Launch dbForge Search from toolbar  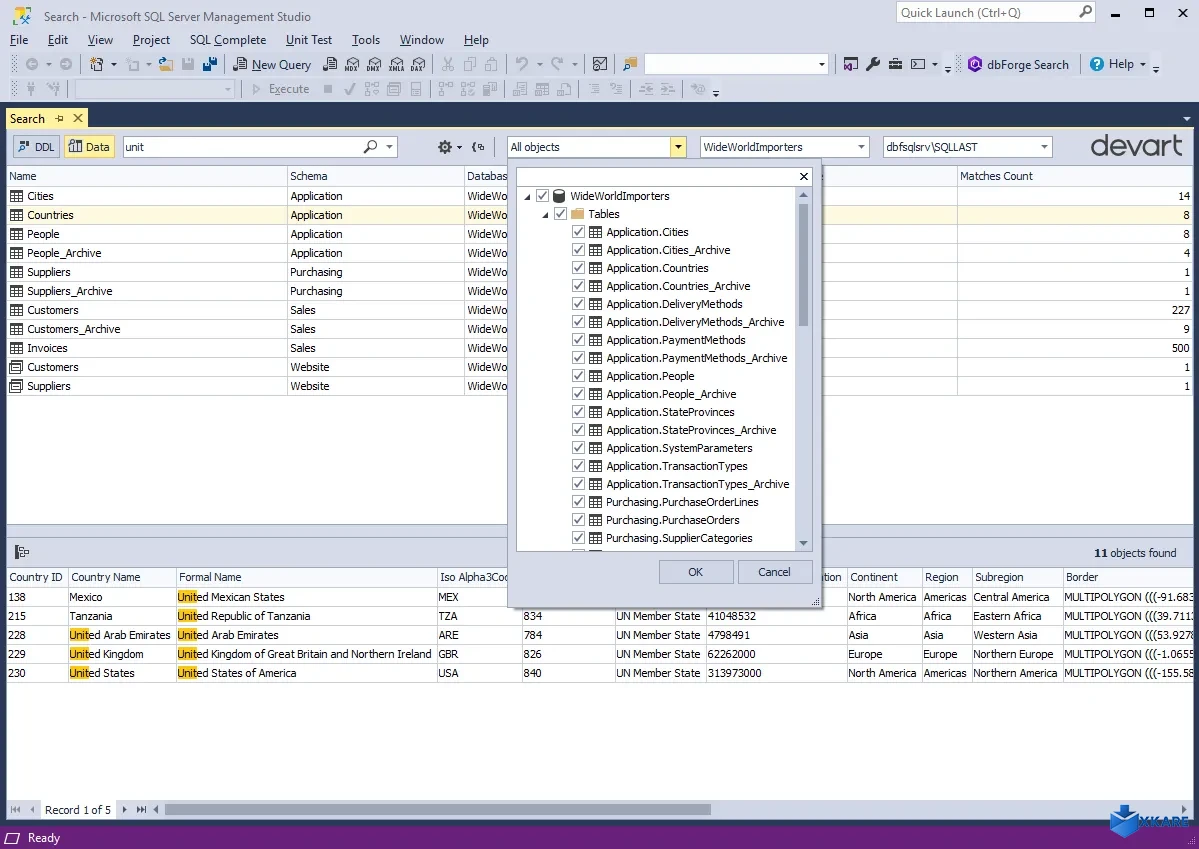[x=1018, y=64]
